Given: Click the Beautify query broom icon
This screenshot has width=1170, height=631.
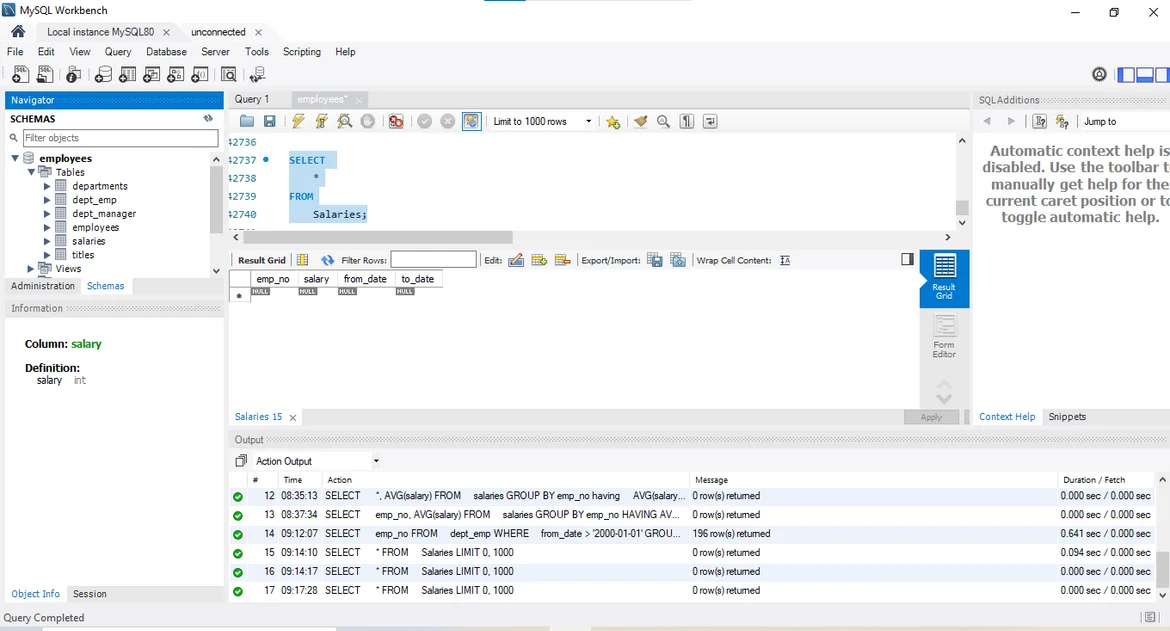Looking at the screenshot, I should tap(640, 121).
